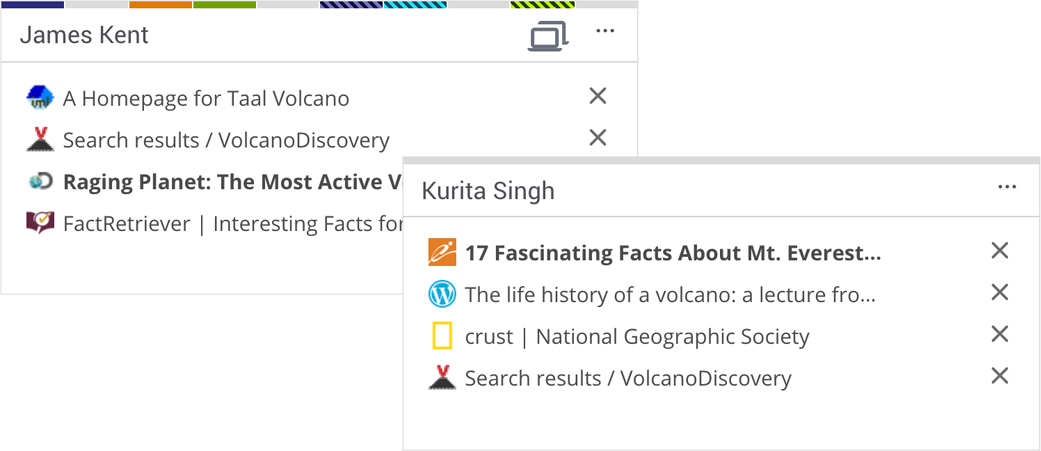
Task: Click the National Geographic yellow frame icon
Action: pyautogui.click(x=442, y=337)
